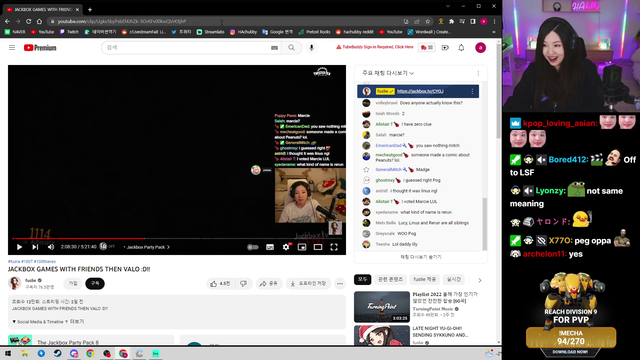Go to YouTube Premium home logo
Viewport: 640px width, 360px height.
(x=40, y=48)
